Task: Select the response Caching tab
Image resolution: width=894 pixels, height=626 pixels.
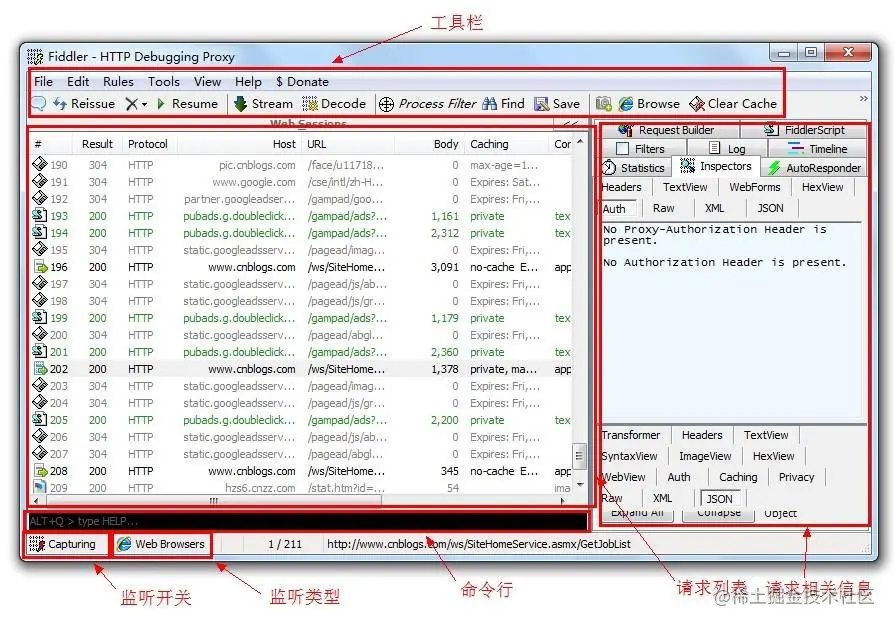Action: (x=738, y=477)
